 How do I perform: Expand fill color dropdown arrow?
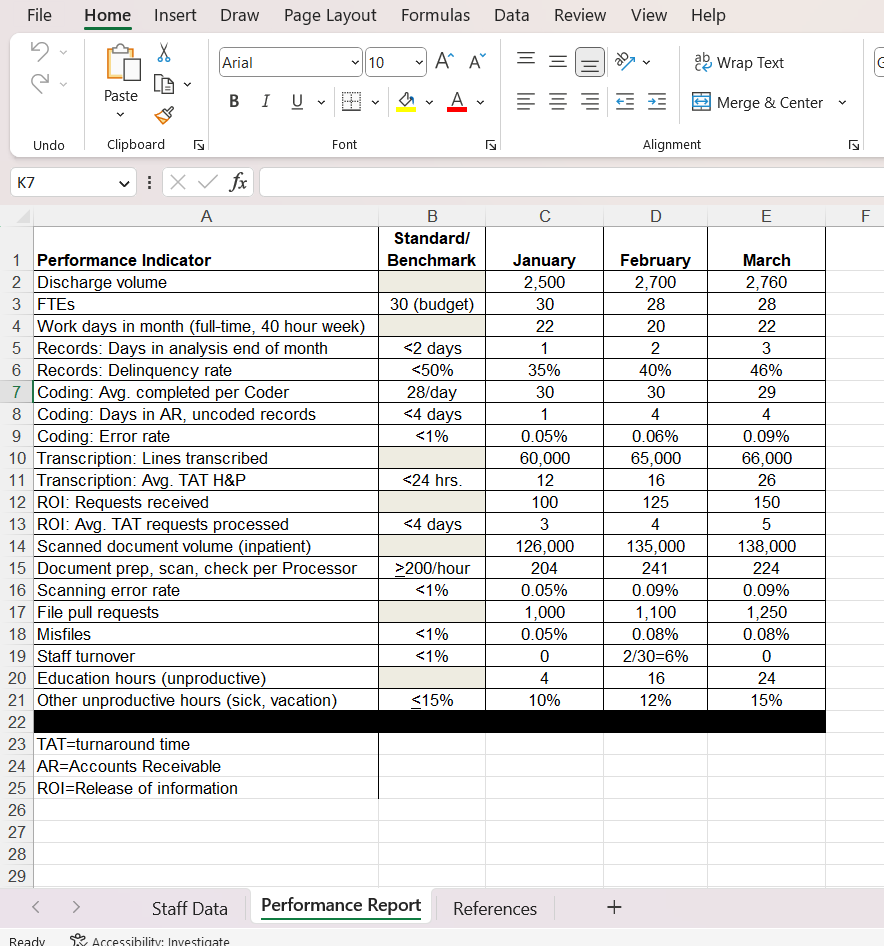click(430, 103)
